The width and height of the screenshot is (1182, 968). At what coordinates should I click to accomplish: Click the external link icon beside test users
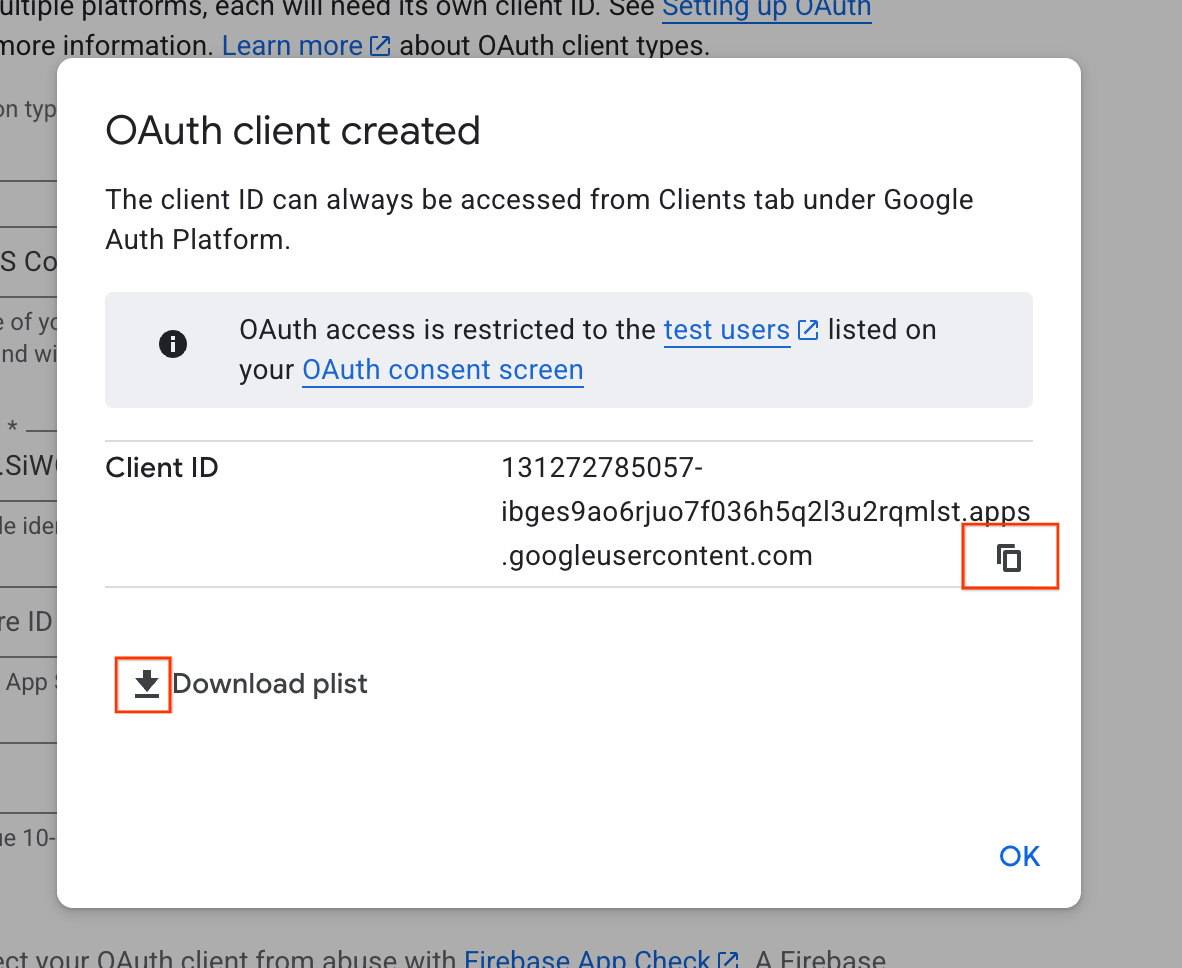[807, 329]
